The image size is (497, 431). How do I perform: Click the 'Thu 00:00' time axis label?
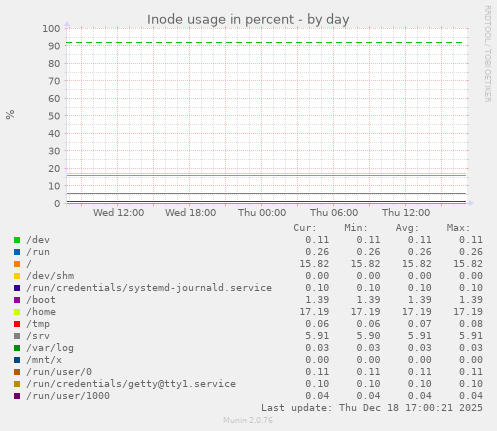[x=262, y=213]
